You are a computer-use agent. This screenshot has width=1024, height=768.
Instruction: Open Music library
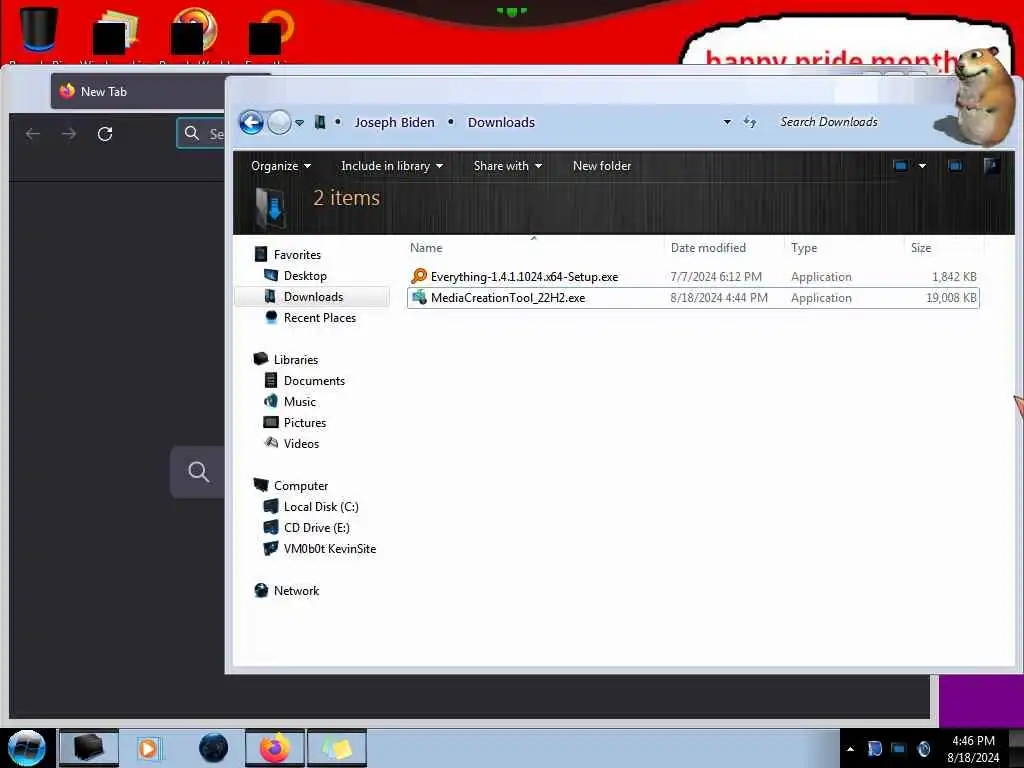[300, 402]
